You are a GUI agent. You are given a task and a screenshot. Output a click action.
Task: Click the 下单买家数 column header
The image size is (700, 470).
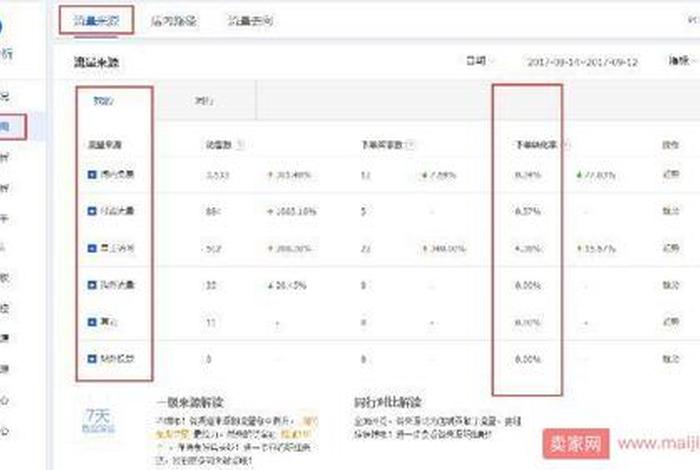tap(382, 145)
